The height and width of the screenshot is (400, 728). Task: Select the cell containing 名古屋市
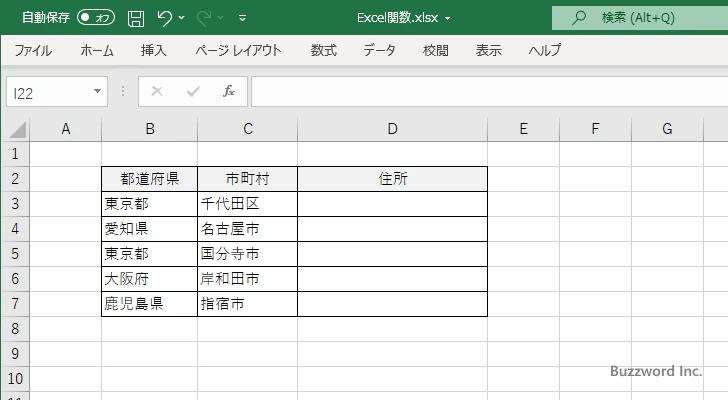(x=247, y=229)
